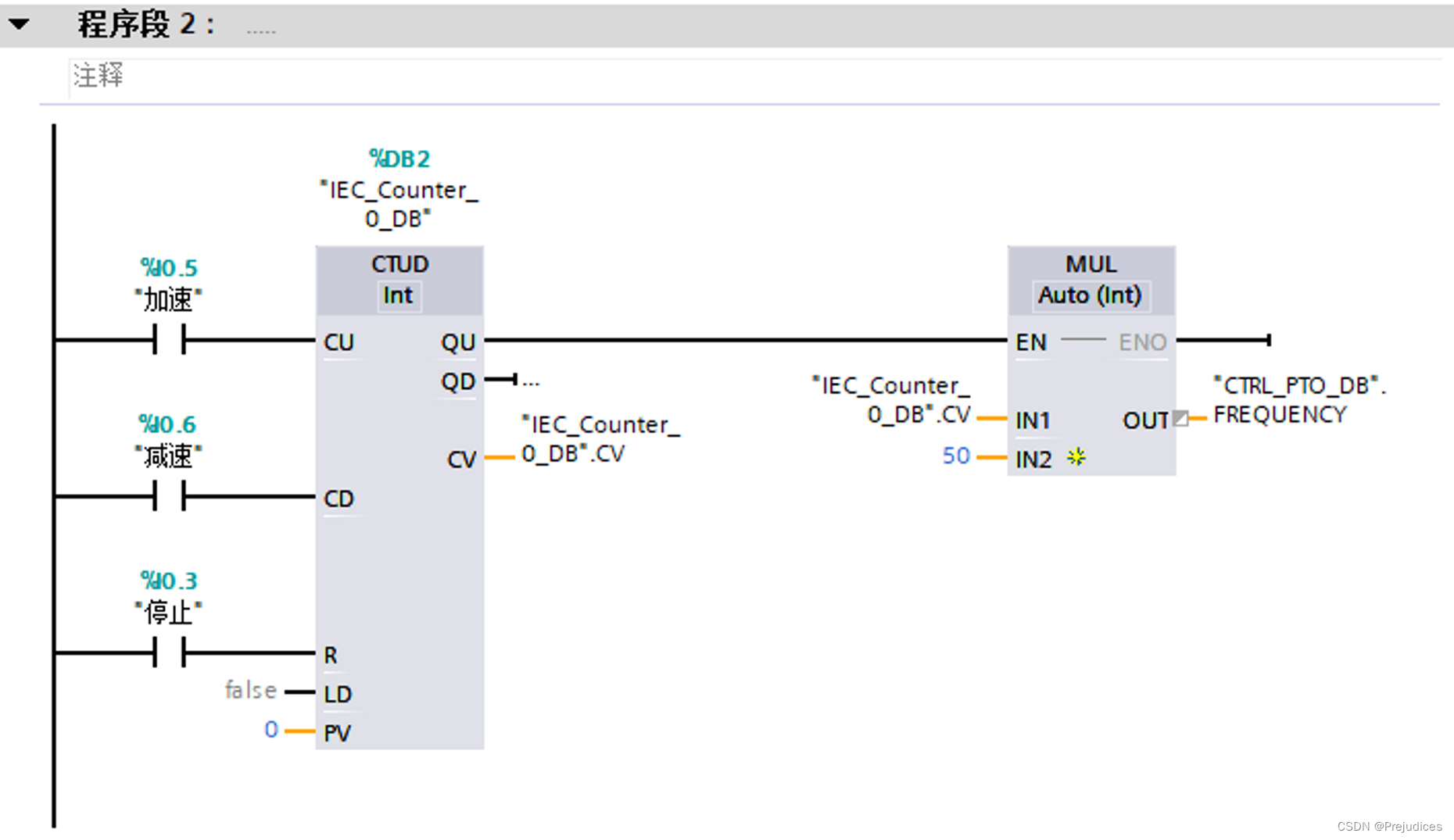
Task: Select the 加速 %I0.5 contact
Action: [170, 340]
